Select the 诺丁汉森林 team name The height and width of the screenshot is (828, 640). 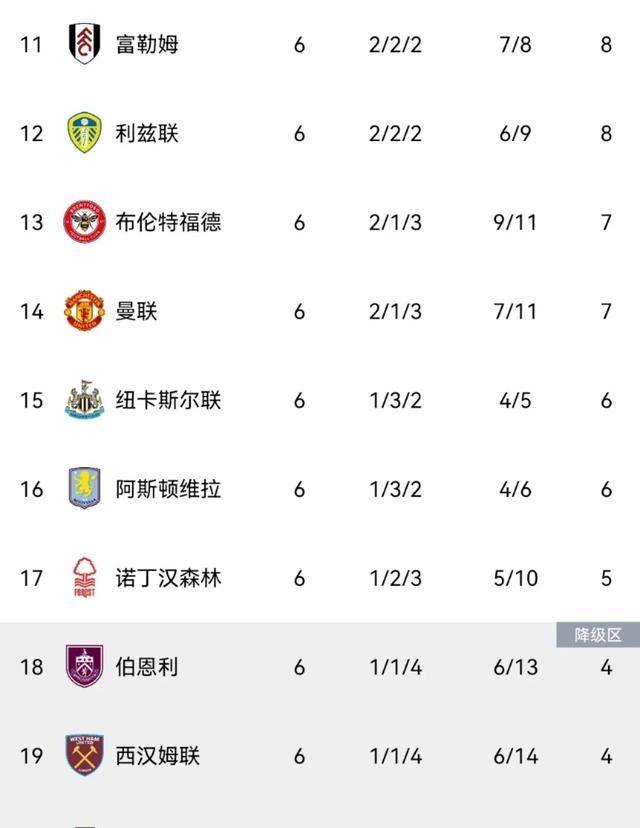coord(168,578)
